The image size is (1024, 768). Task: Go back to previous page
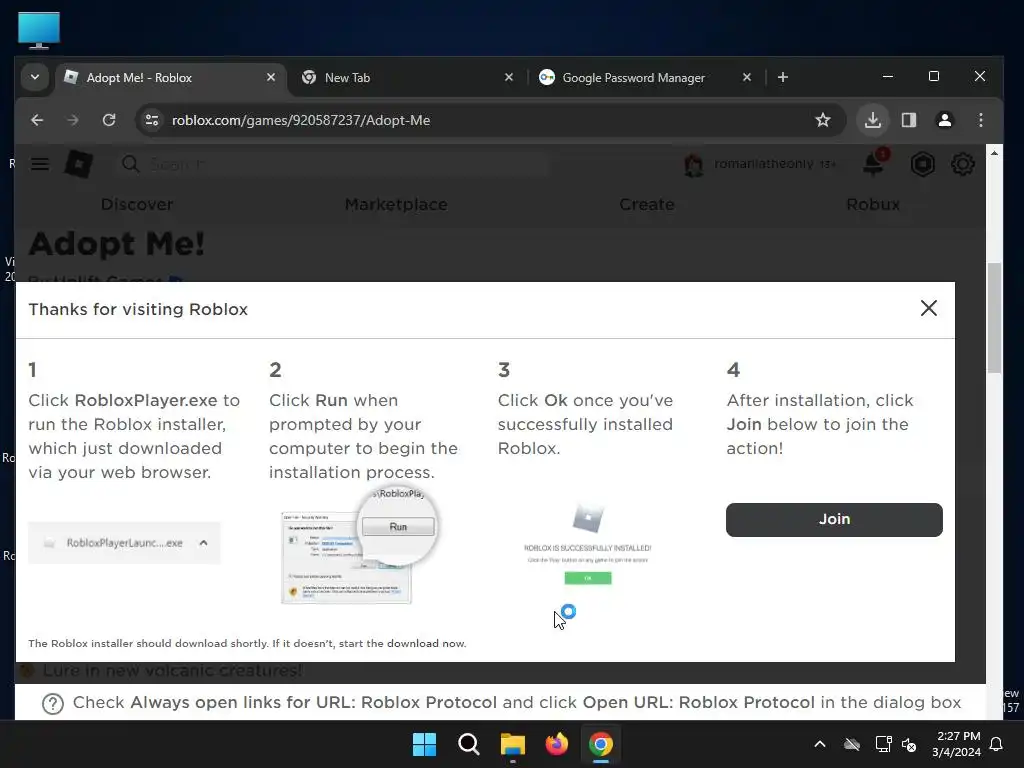point(37,120)
